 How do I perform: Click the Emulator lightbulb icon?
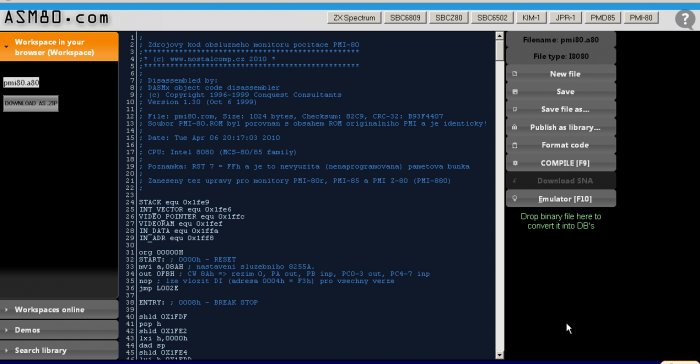515,199
